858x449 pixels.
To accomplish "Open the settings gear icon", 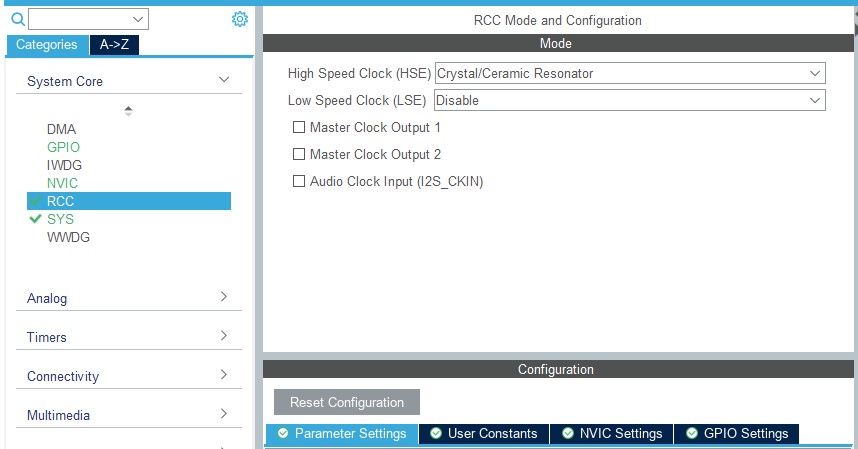I will [x=239, y=19].
